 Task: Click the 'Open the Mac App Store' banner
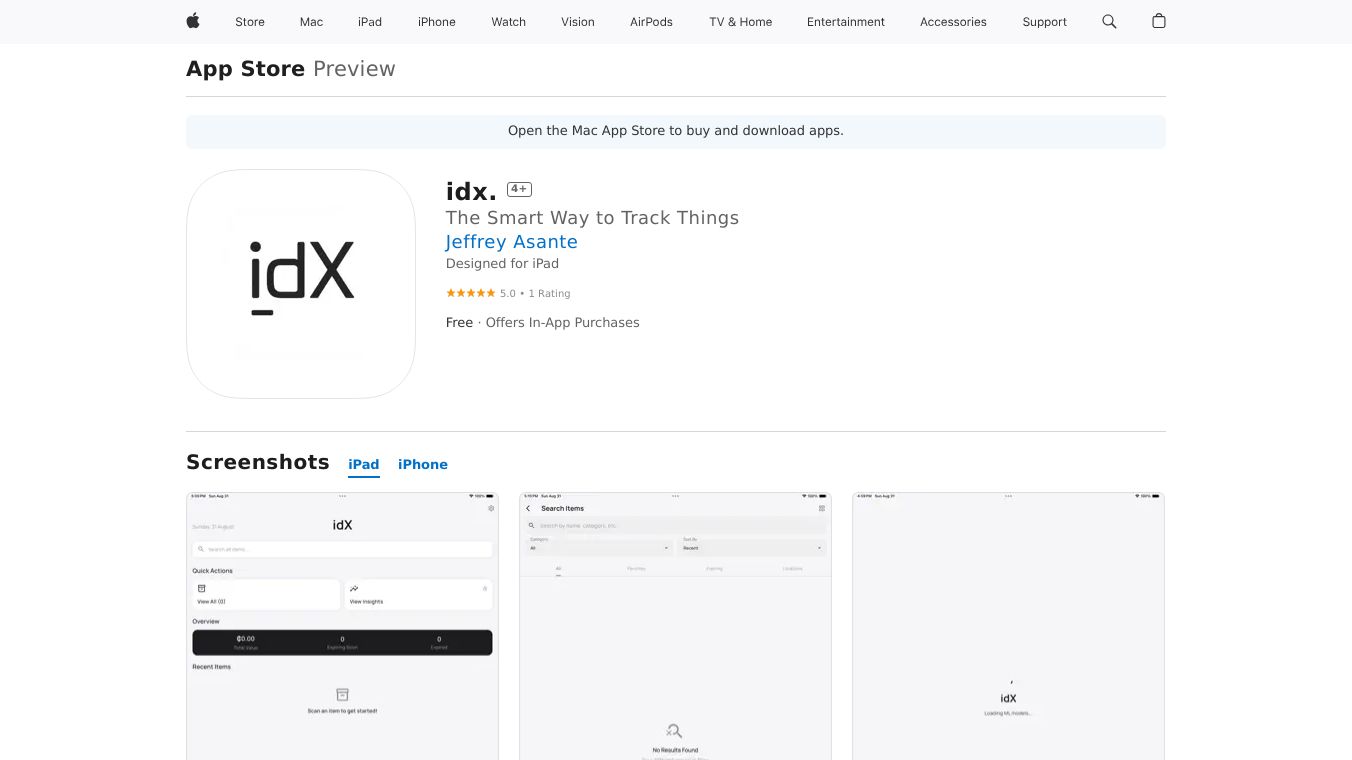point(676,131)
